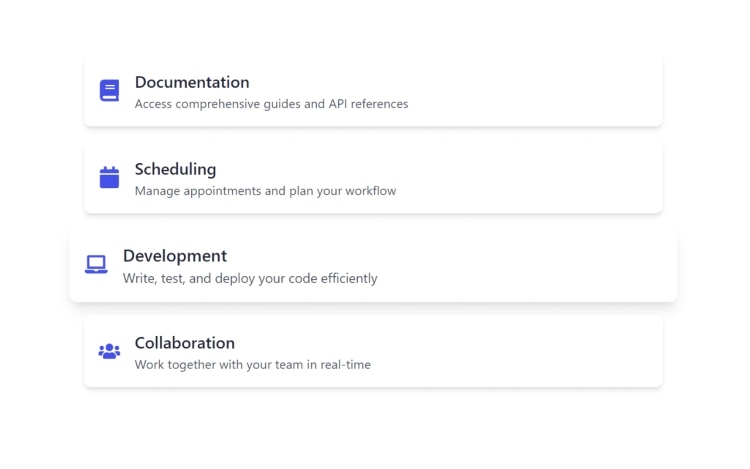
Task: Select the Collaboration heading
Action: point(185,343)
